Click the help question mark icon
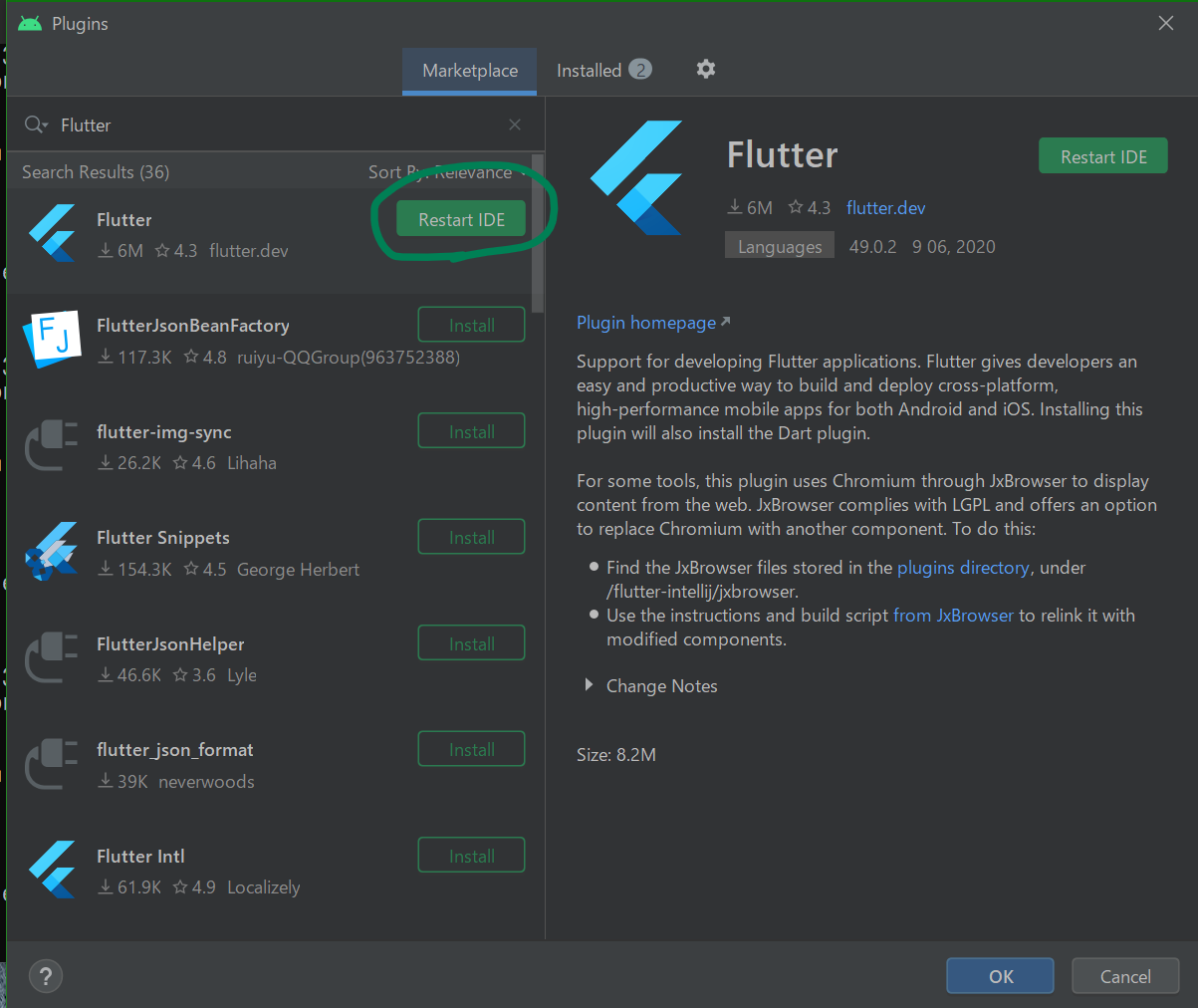The image size is (1198, 1008). tap(45, 976)
